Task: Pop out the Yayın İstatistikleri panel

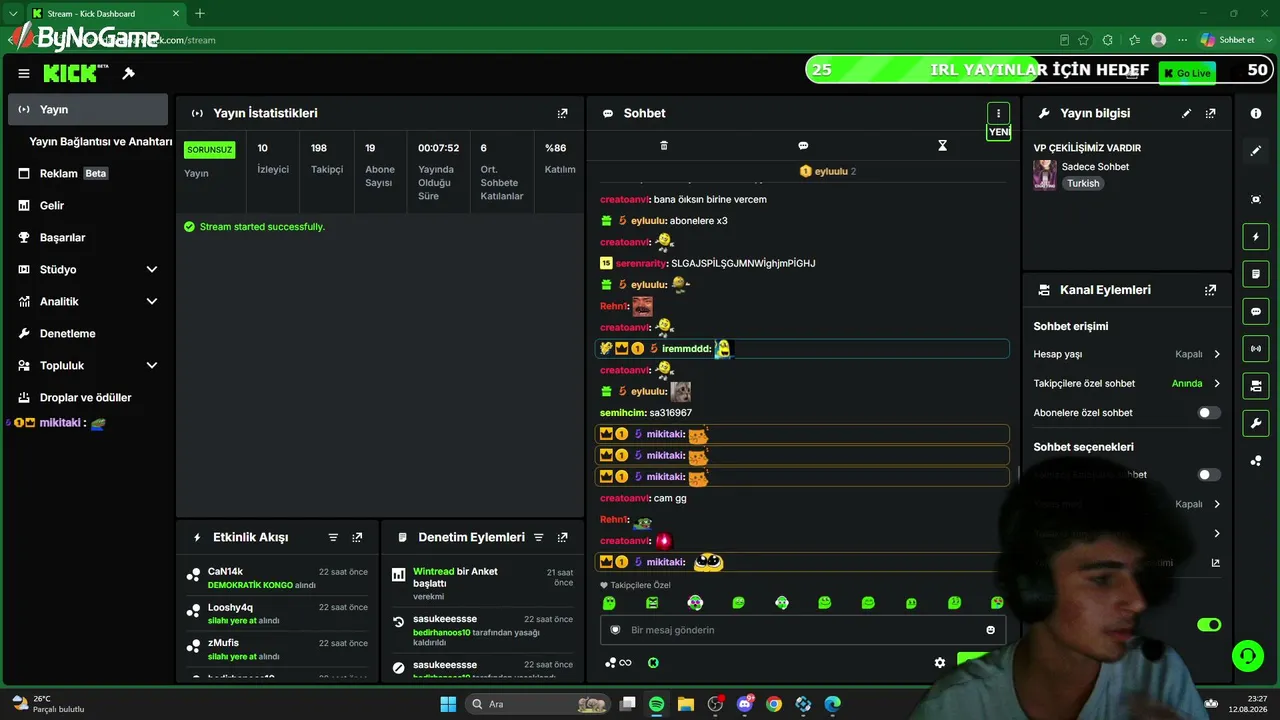Action: tap(562, 113)
